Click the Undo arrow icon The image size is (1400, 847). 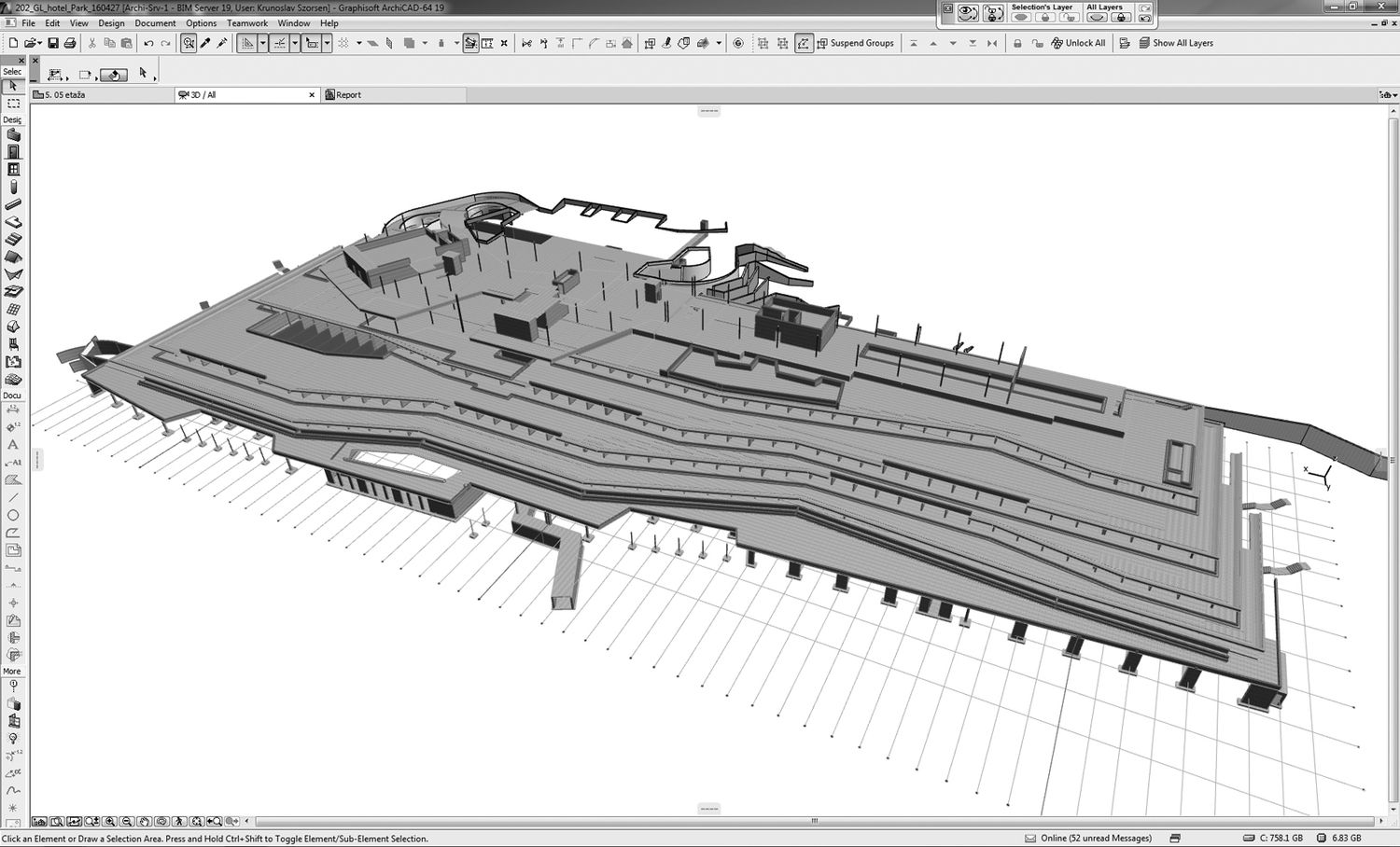coord(148,43)
